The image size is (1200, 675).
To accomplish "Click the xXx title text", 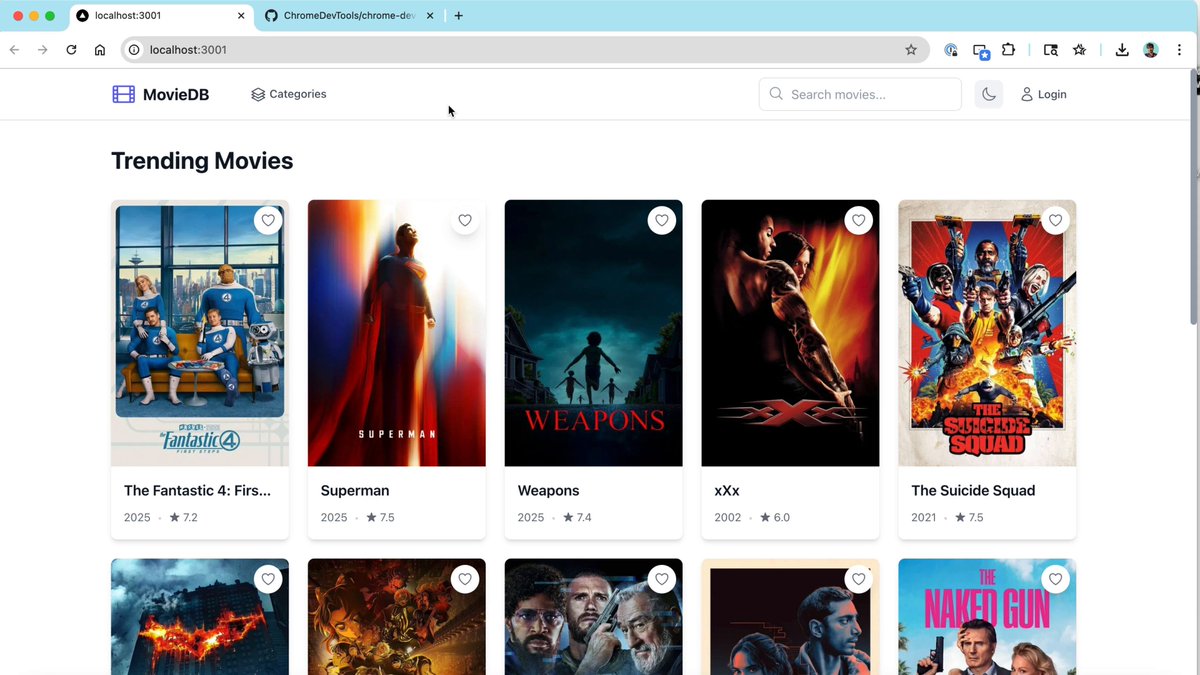I will pos(727,491).
